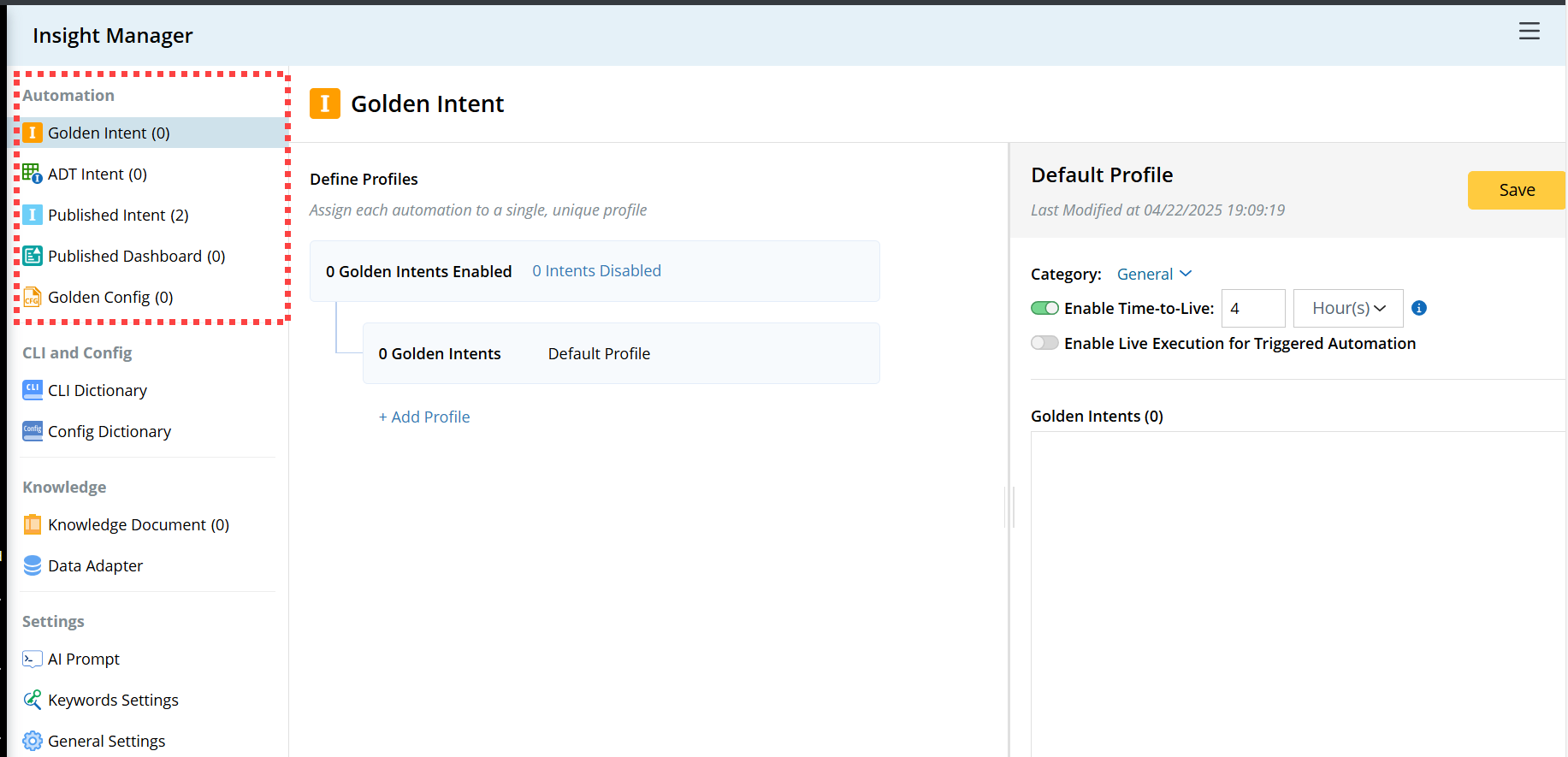Click the ADT Intent grid icon
Image resolution: width=1568 pixels, height=757 pixels.
[x=33, y=174]
